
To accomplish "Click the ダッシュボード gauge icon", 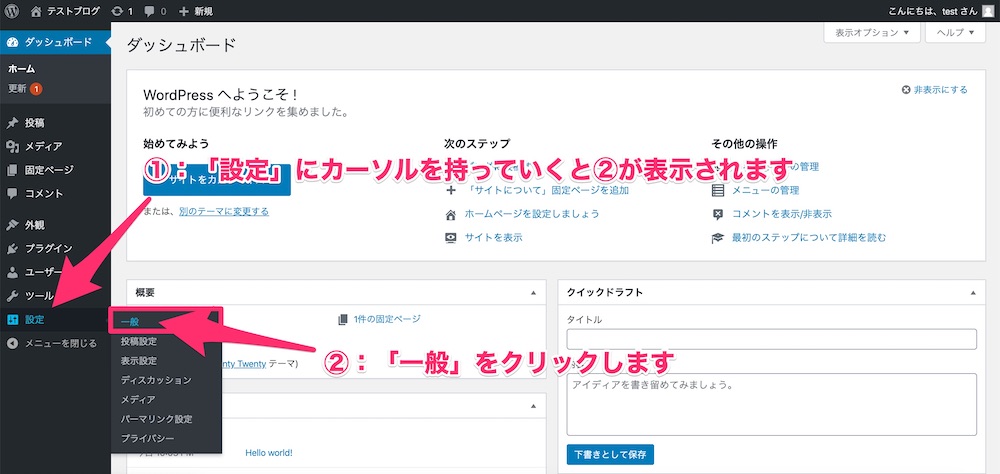I will click(x=13, y=43).
